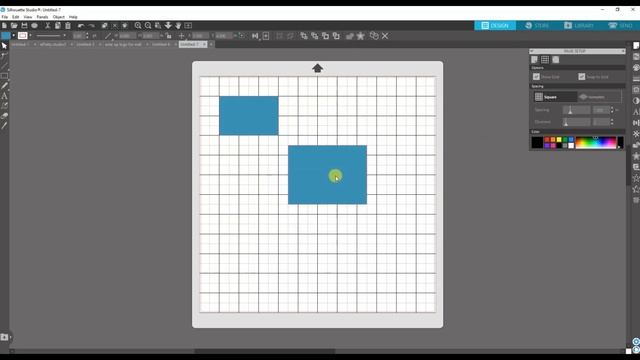
Task: Select the Text tool
Action: point(4,96)
